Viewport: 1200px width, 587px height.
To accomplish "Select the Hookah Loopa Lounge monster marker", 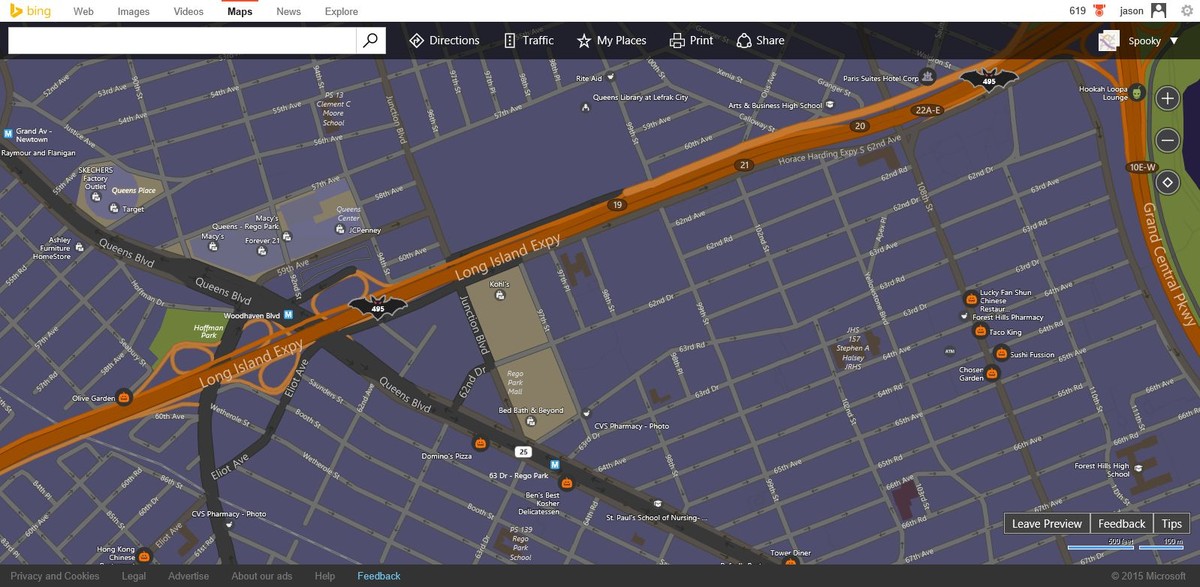I will (1137, 93).
